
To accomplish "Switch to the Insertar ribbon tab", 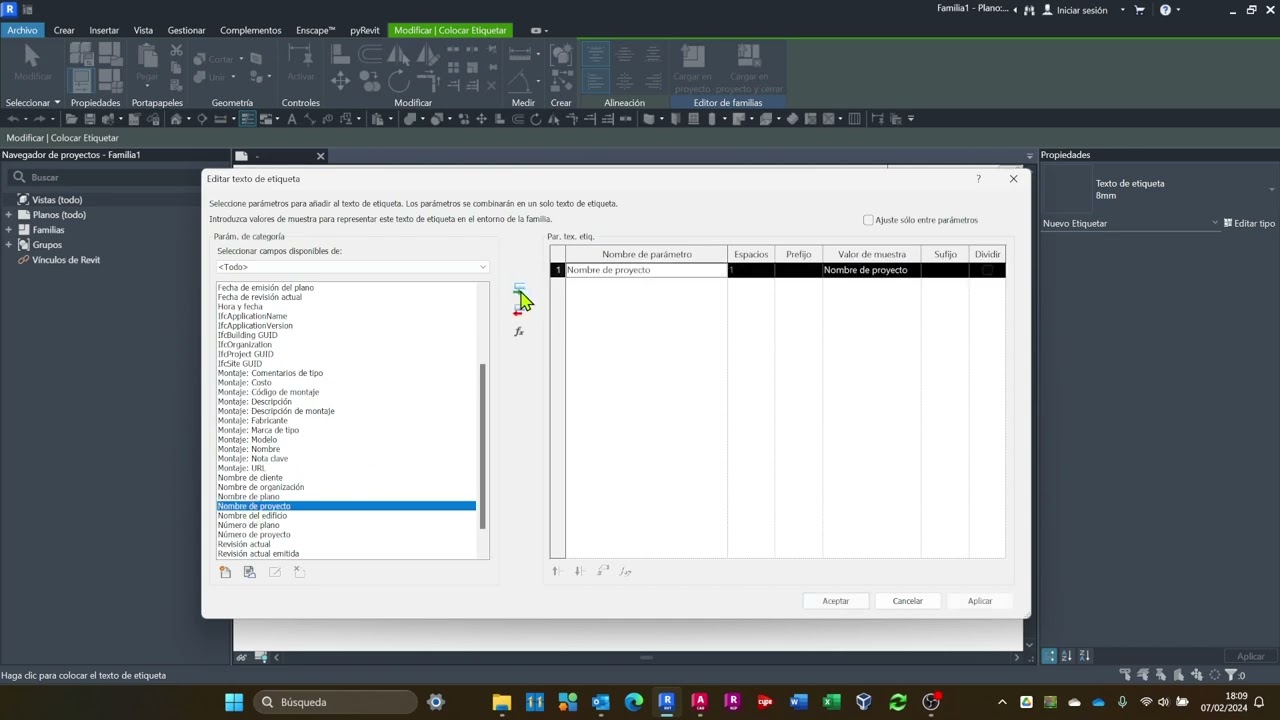I will pos(104,30).
